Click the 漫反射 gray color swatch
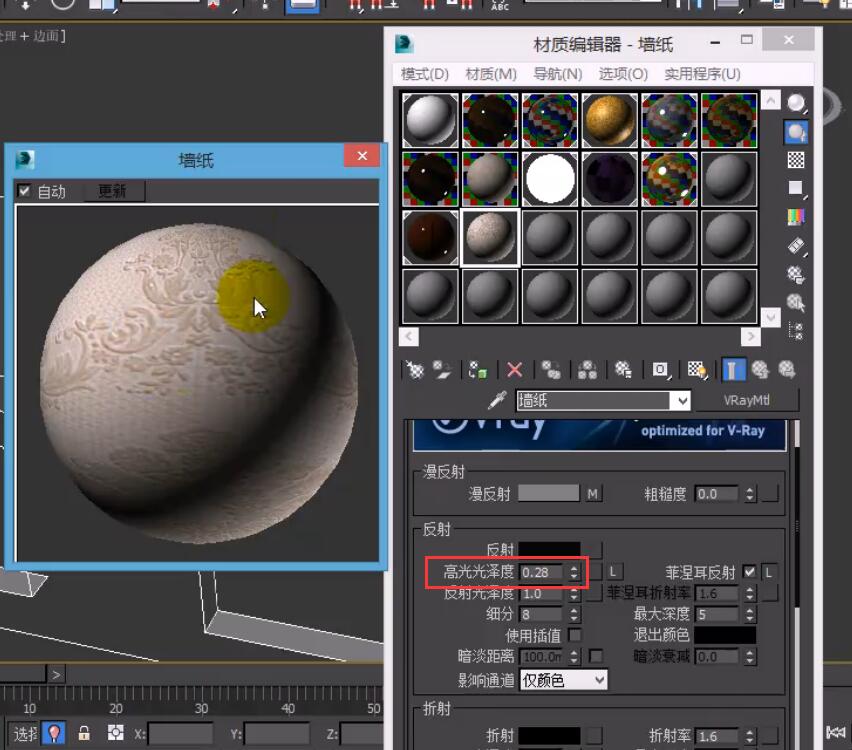 [548, 493]
